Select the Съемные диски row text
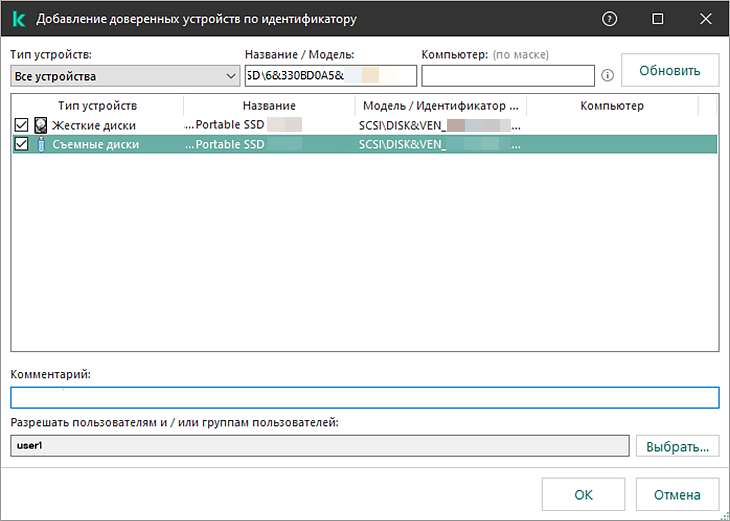730x521 pixels. coord(95,144)
